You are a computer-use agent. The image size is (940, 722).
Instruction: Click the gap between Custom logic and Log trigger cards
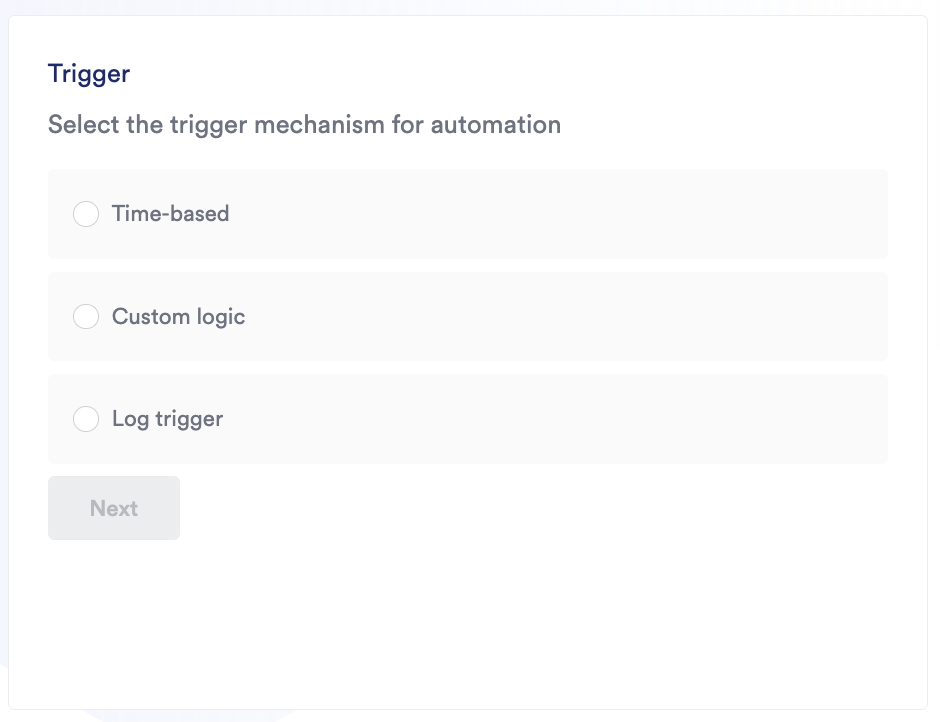(468, 368)
